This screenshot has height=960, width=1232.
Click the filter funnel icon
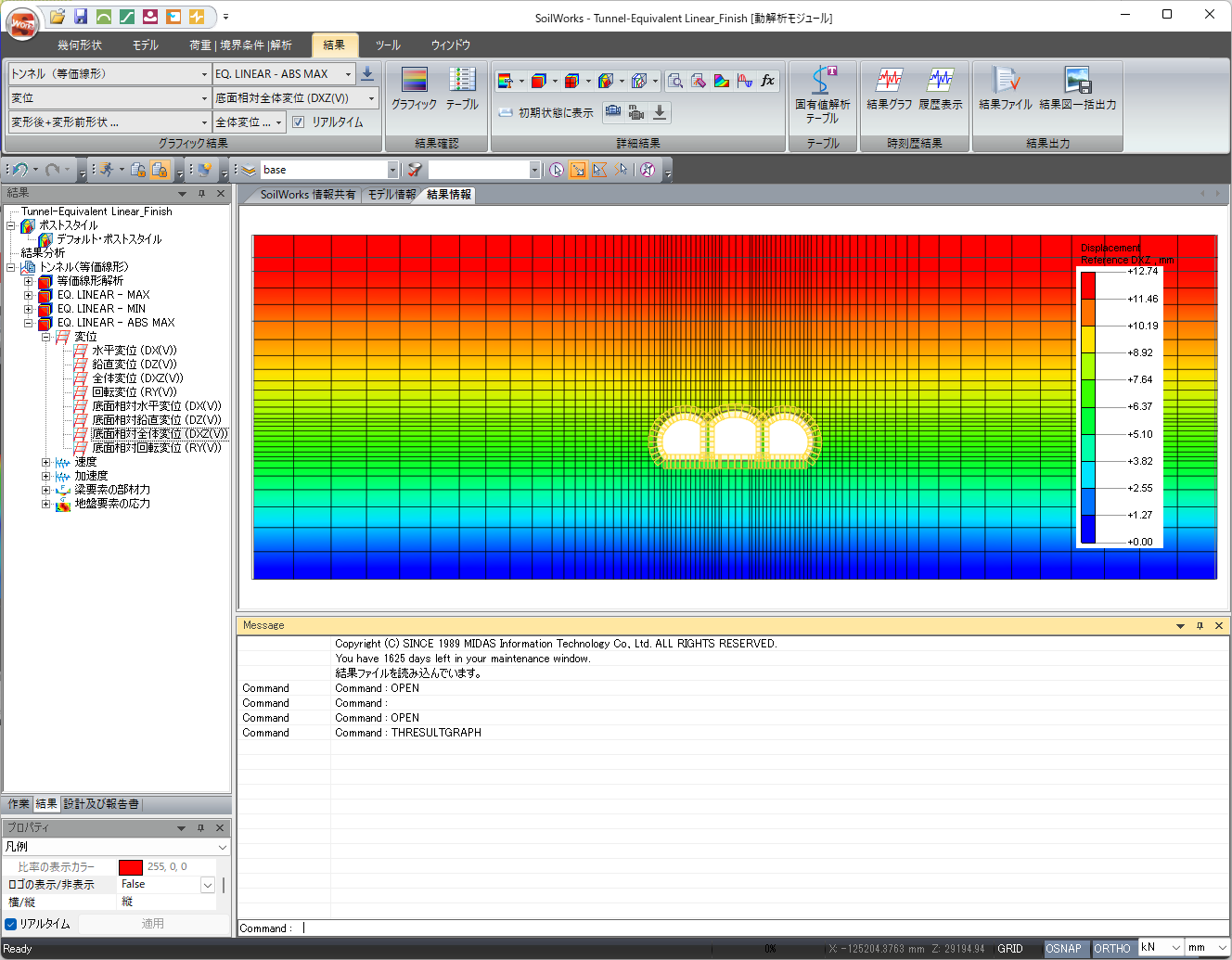(415, 170)
